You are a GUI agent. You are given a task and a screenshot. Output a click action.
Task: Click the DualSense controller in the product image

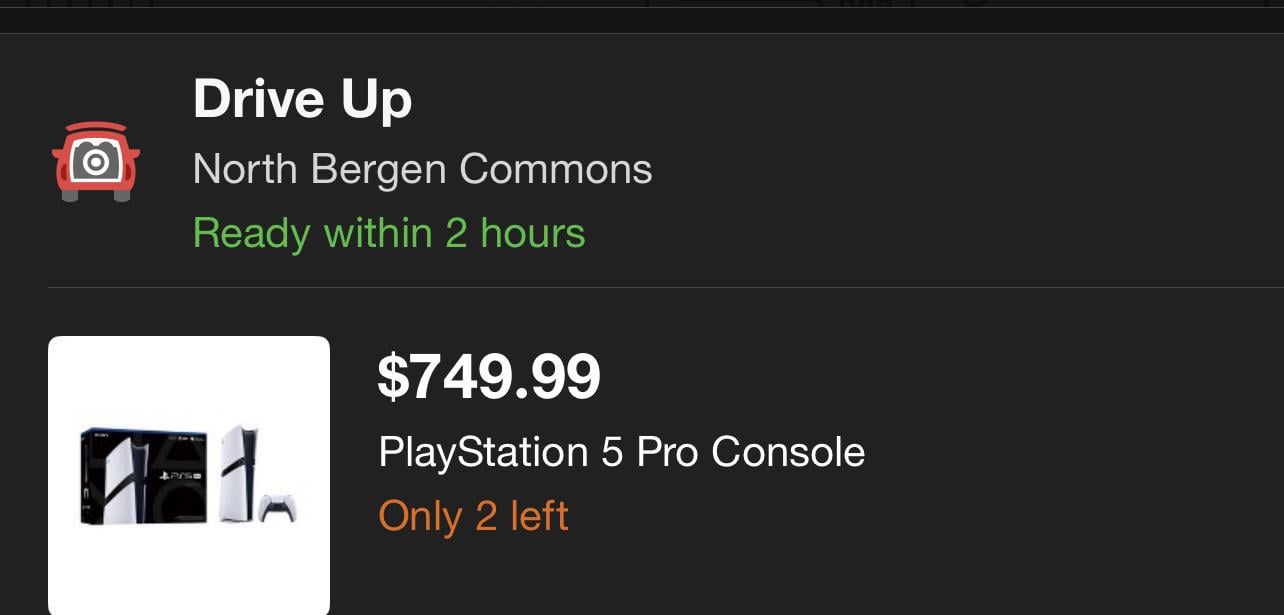(x=276, y=508)
